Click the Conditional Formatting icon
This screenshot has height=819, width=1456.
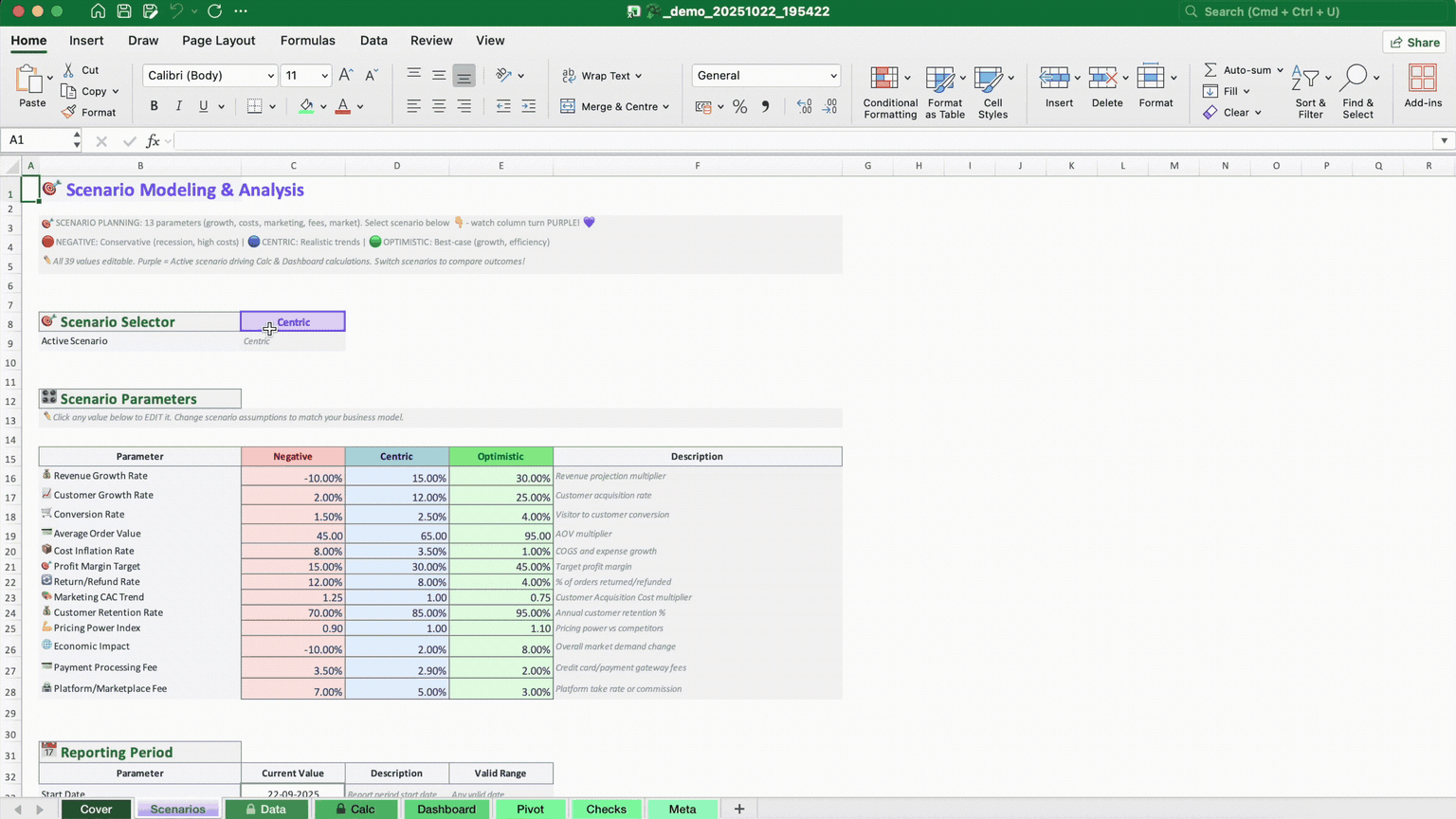click(x=884, y=79)
